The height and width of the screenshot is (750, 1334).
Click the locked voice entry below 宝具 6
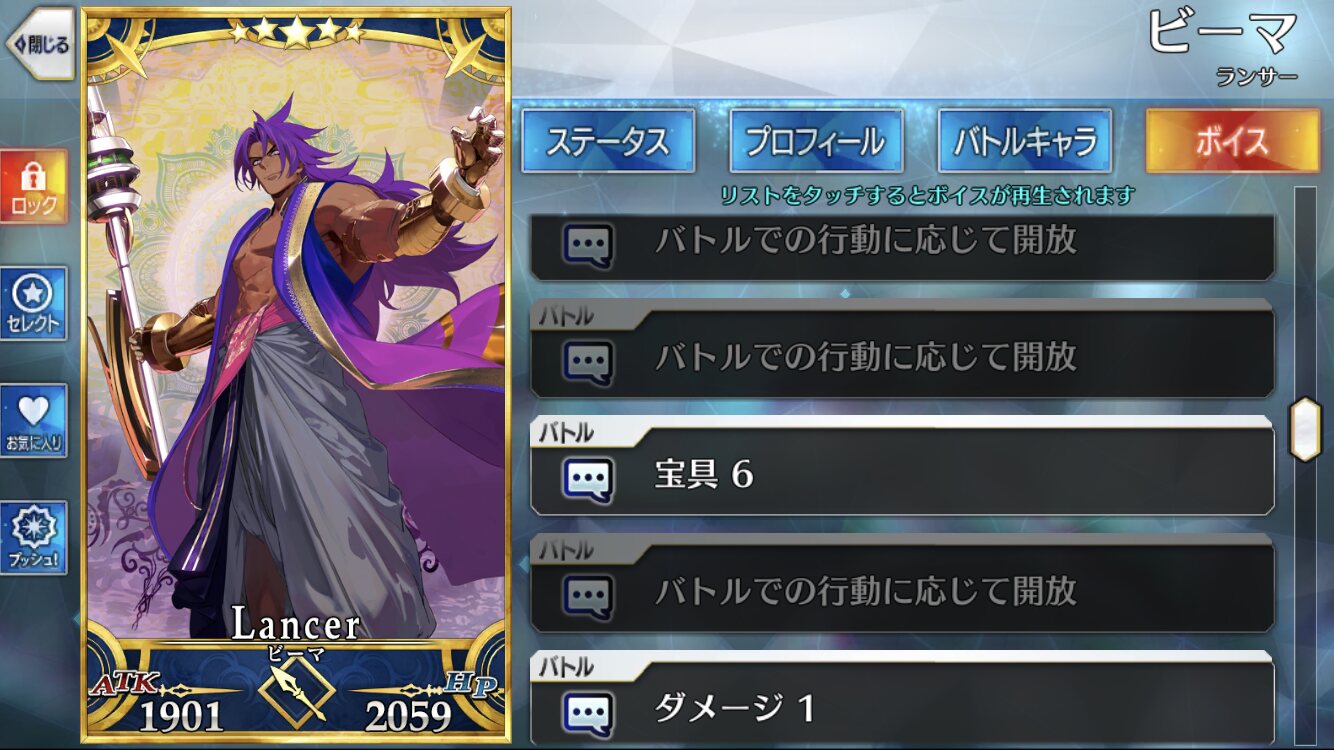[x=902, y=582]
